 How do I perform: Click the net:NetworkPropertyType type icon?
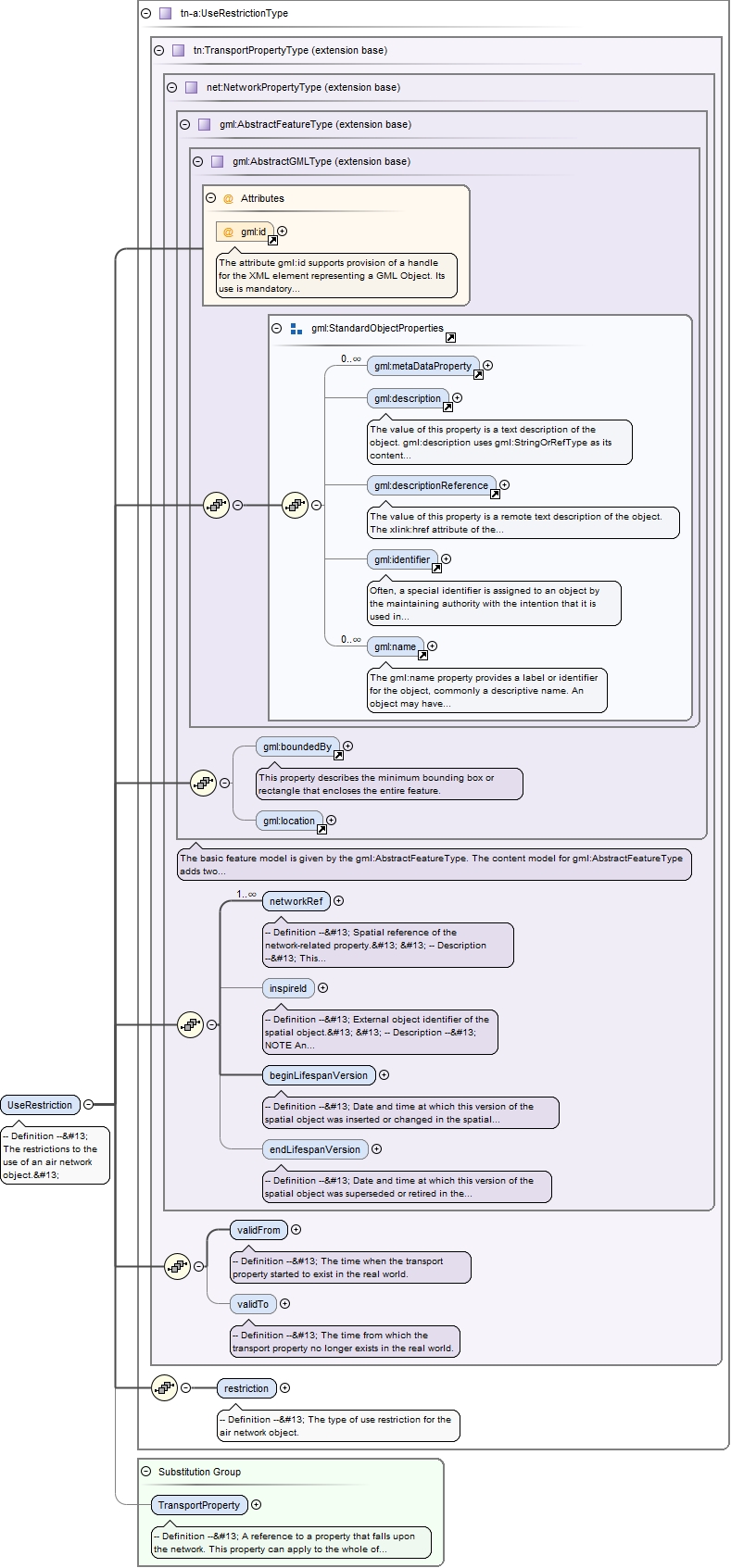tap(191, 88)
